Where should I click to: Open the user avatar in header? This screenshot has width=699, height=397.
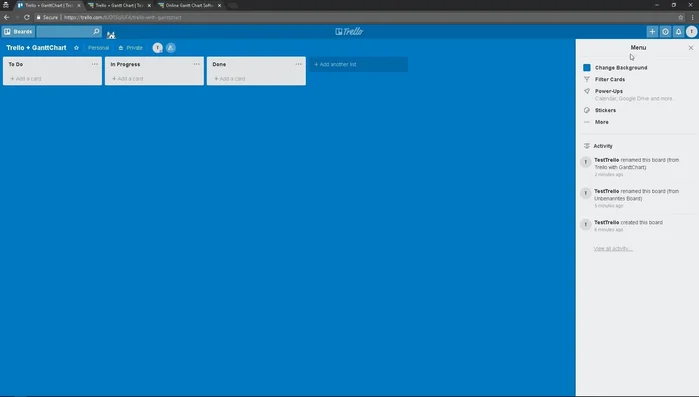point(691,32)
